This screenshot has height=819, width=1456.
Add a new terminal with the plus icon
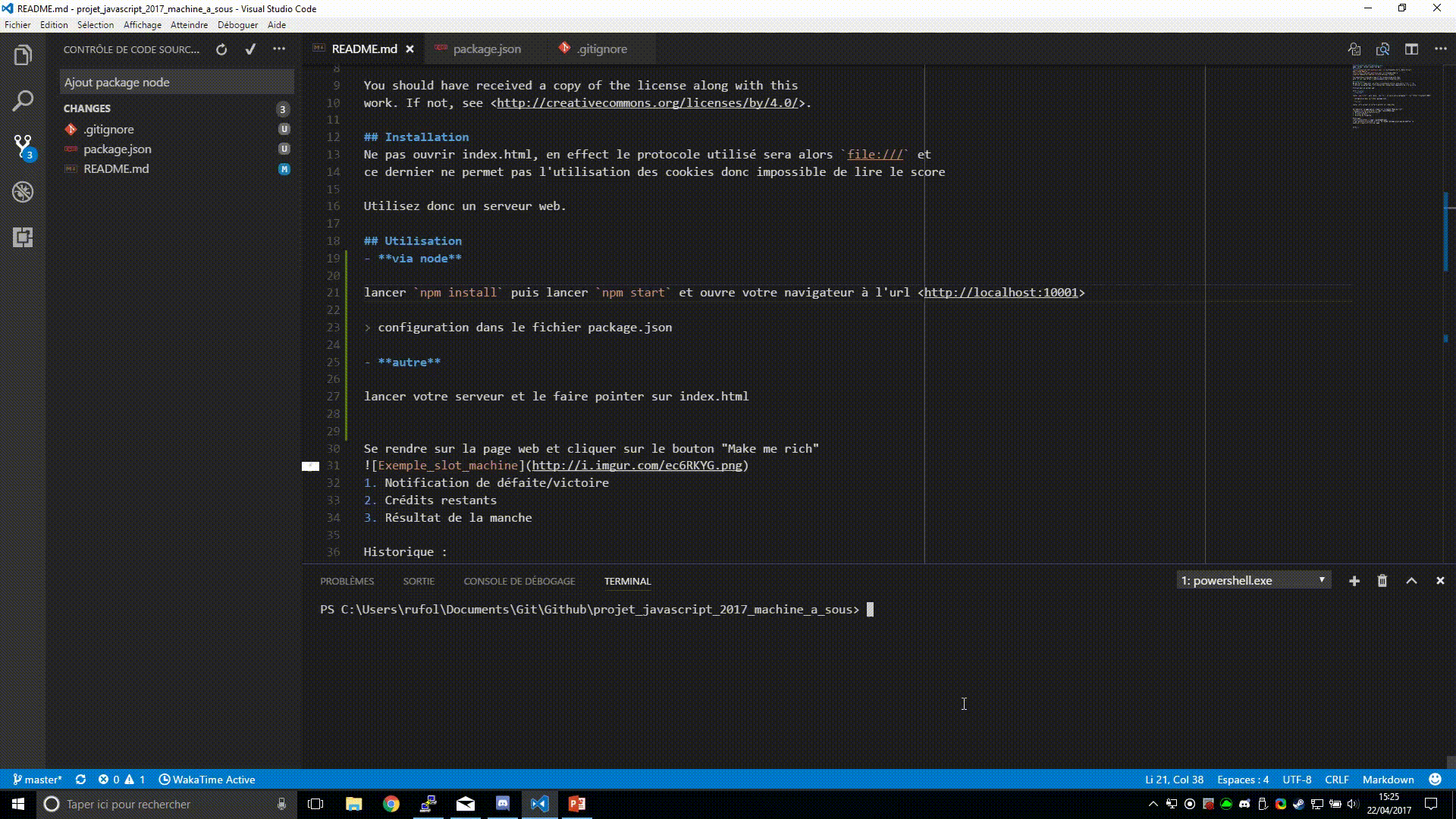pyautogui.click(x=1354, y=580)
